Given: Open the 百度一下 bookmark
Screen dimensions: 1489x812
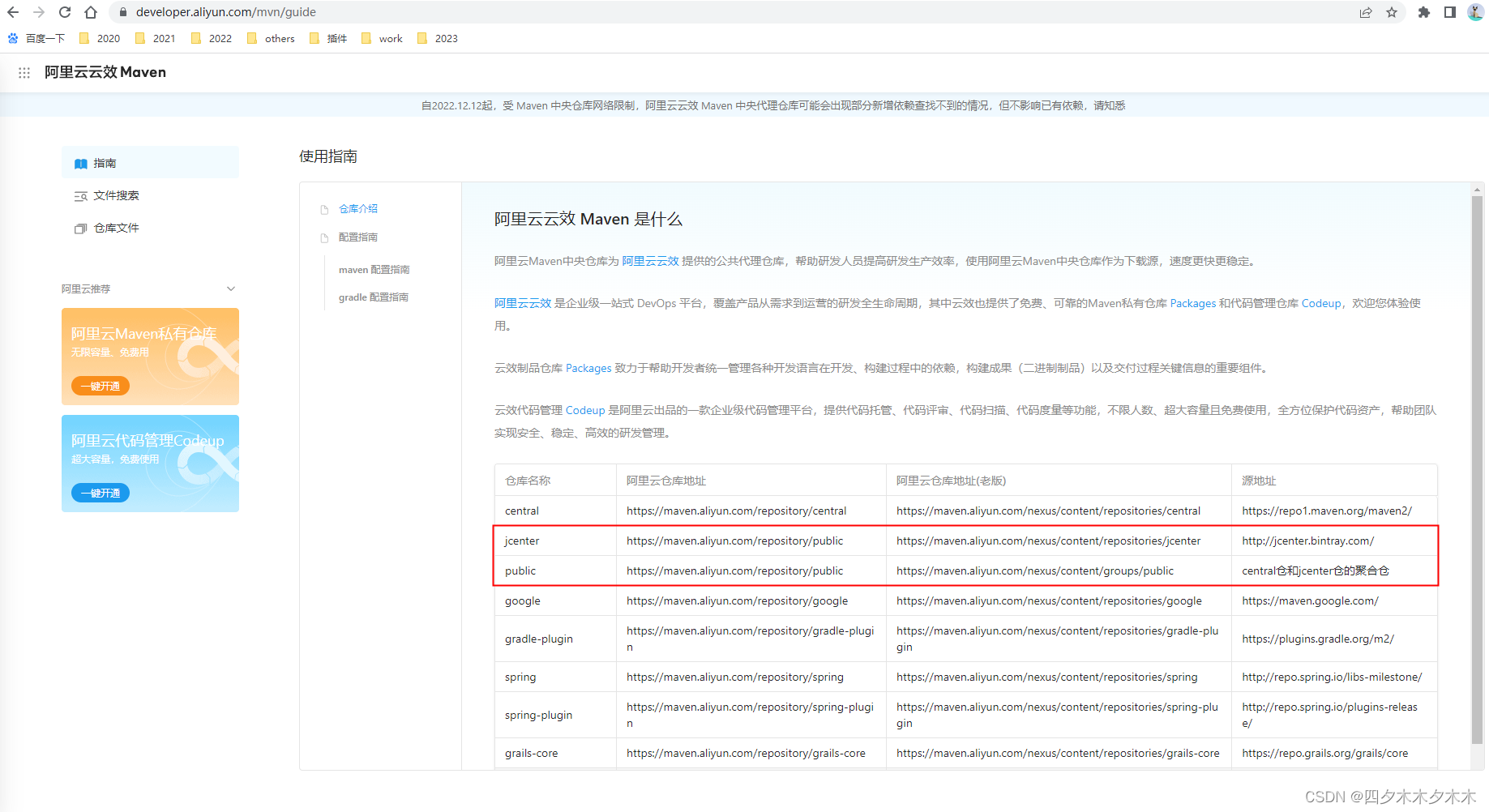Looking at the screenshot, I should click(36, 38).
